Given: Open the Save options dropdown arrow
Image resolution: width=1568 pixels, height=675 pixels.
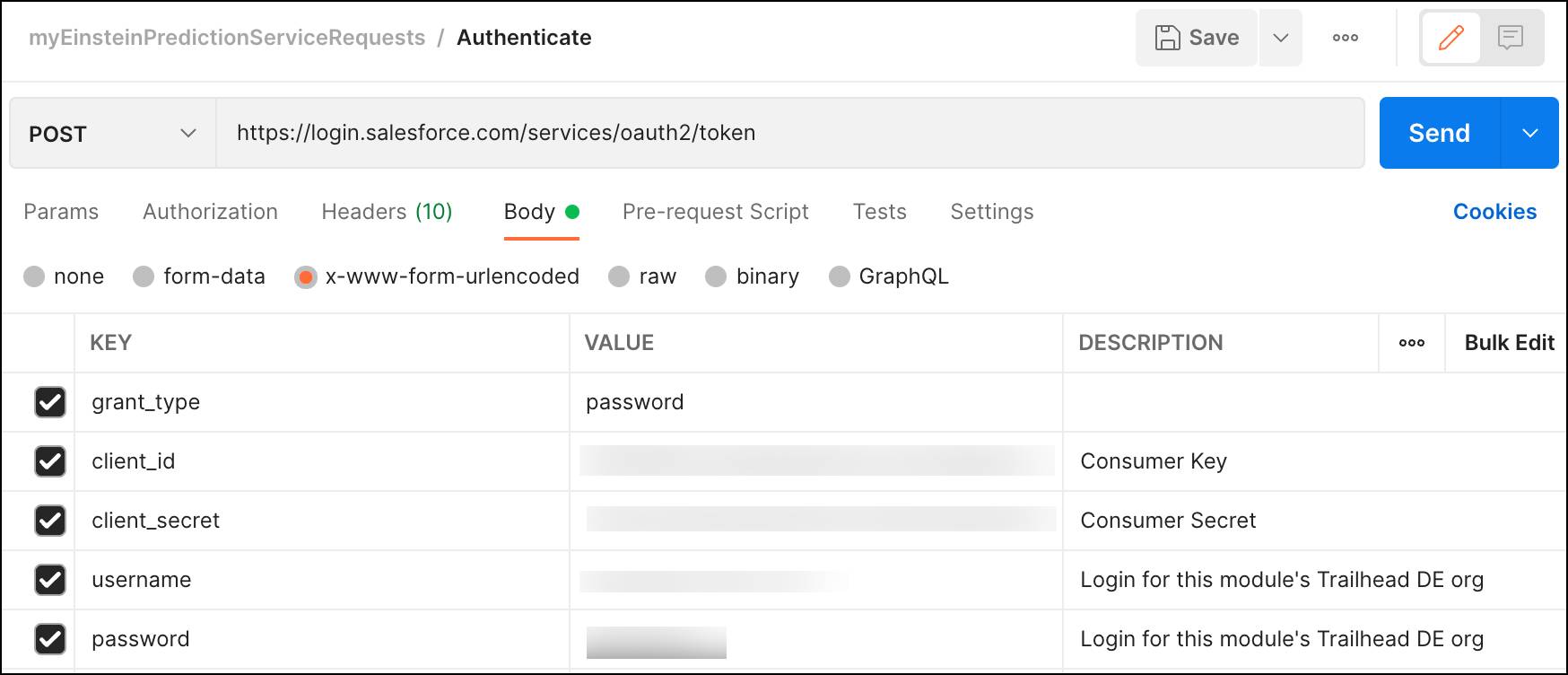Looking at the screenshot, I should pyautogui.click(x=1281, y=38).
